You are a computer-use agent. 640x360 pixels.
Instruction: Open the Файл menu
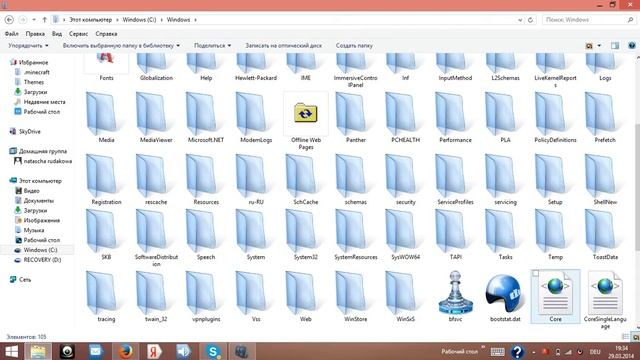(x=11, y=34)
